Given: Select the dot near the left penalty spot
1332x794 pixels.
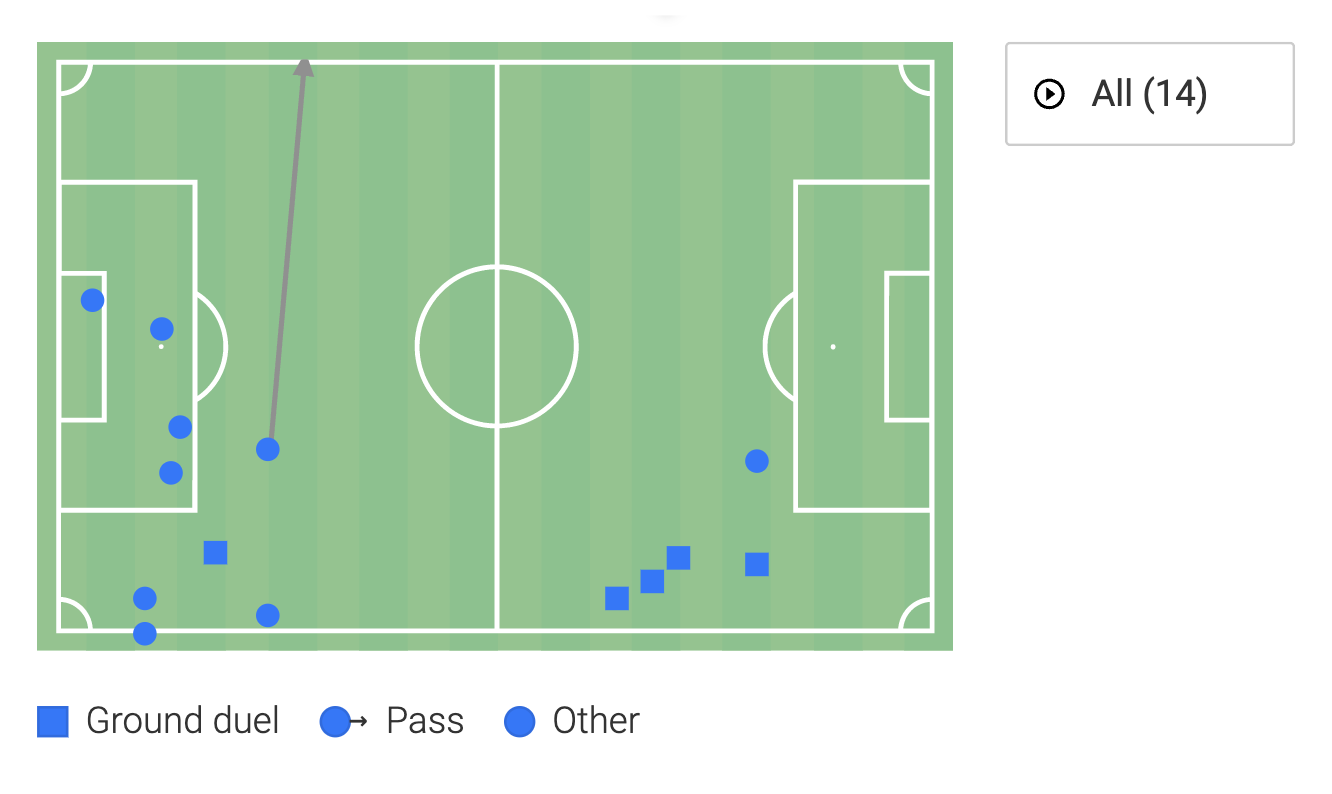Looking at the screenshot, I should pos(161,328).
